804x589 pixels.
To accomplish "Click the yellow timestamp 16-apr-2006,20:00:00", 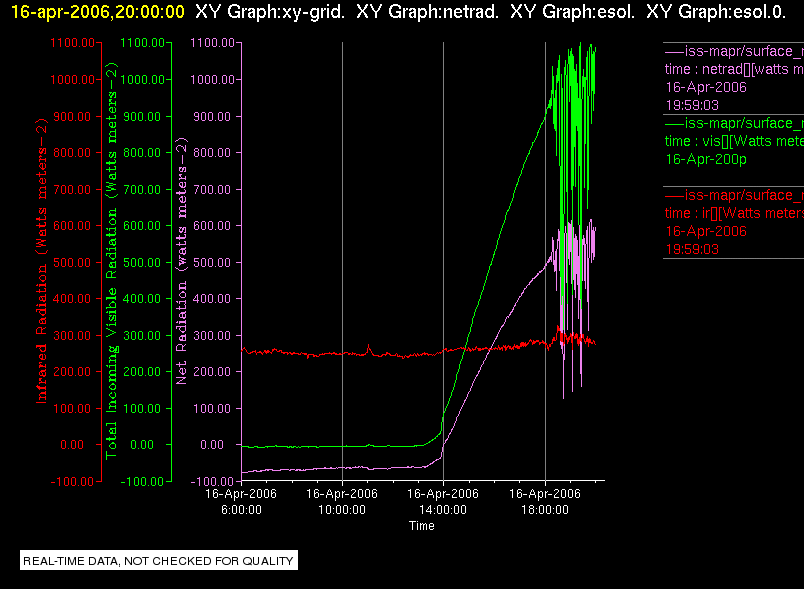I will coord(97,12).
